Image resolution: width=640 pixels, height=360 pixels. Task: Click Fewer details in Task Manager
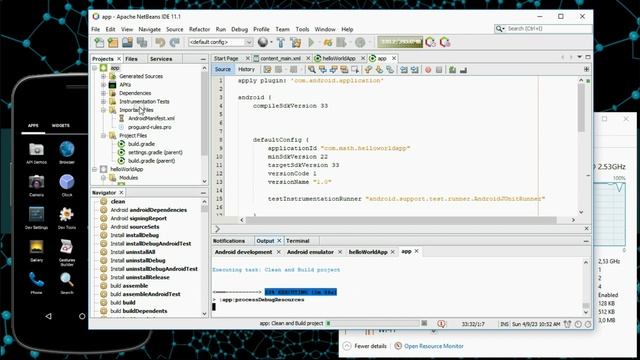coord(370,346)
